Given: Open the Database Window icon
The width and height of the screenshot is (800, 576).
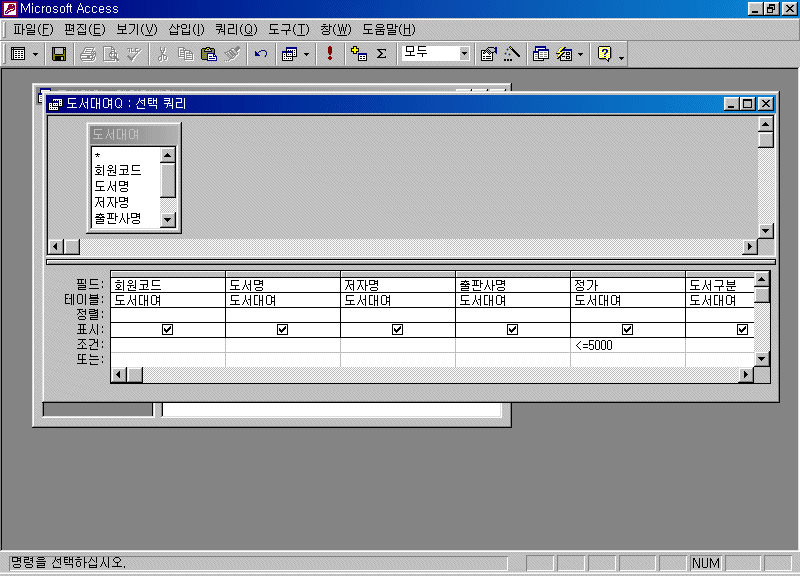Looking at the screenshot, I should click(x=541, y=54).
